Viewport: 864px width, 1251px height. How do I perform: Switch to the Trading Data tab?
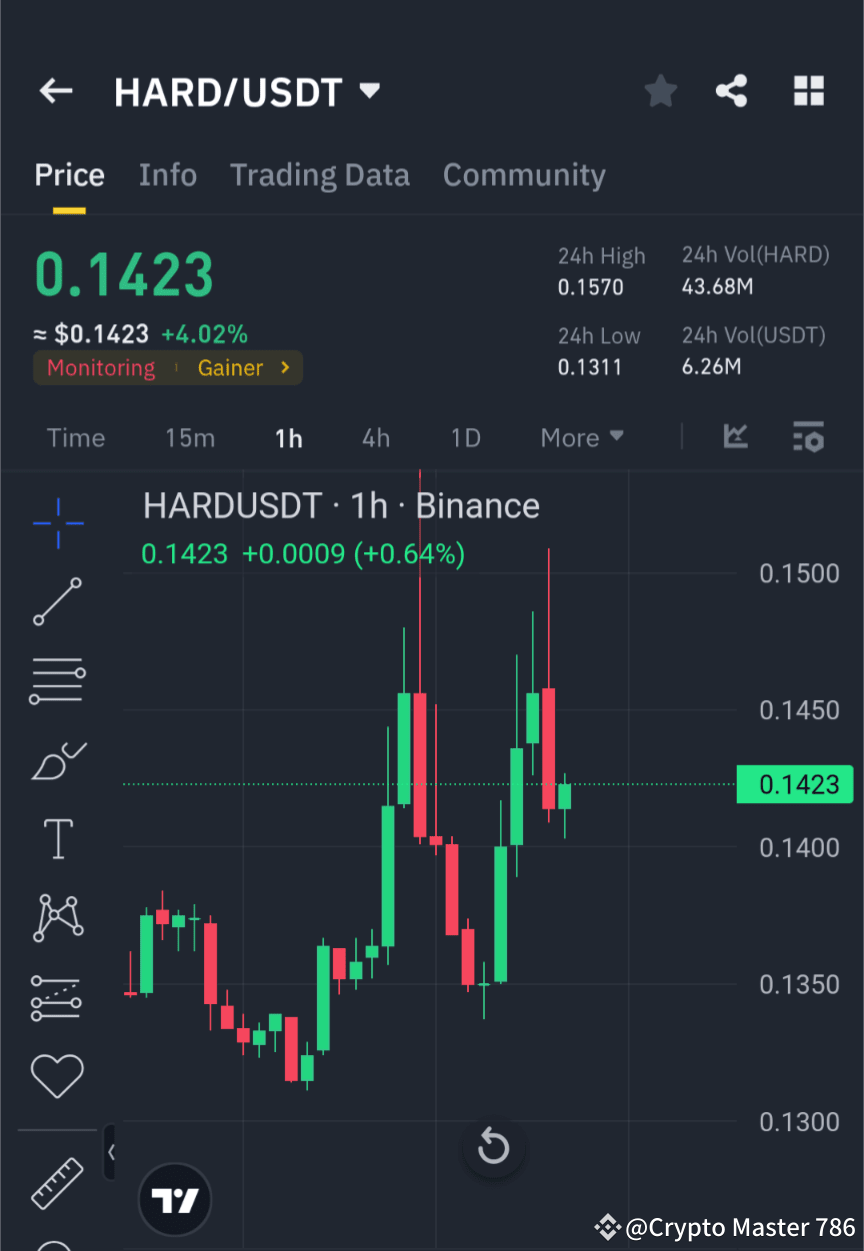coord(320,174)
